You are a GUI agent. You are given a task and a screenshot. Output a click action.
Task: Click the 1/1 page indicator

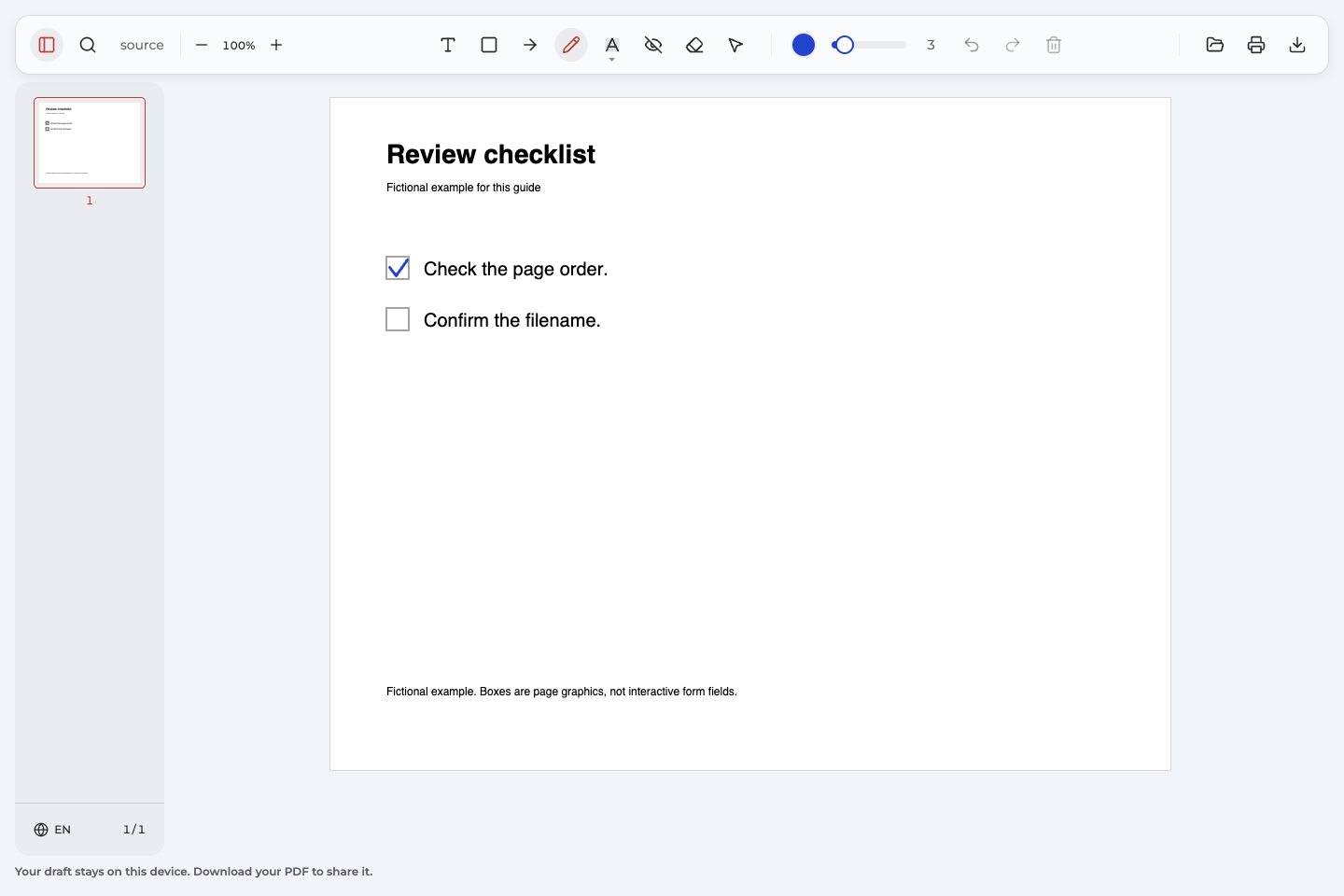[134, 830]
